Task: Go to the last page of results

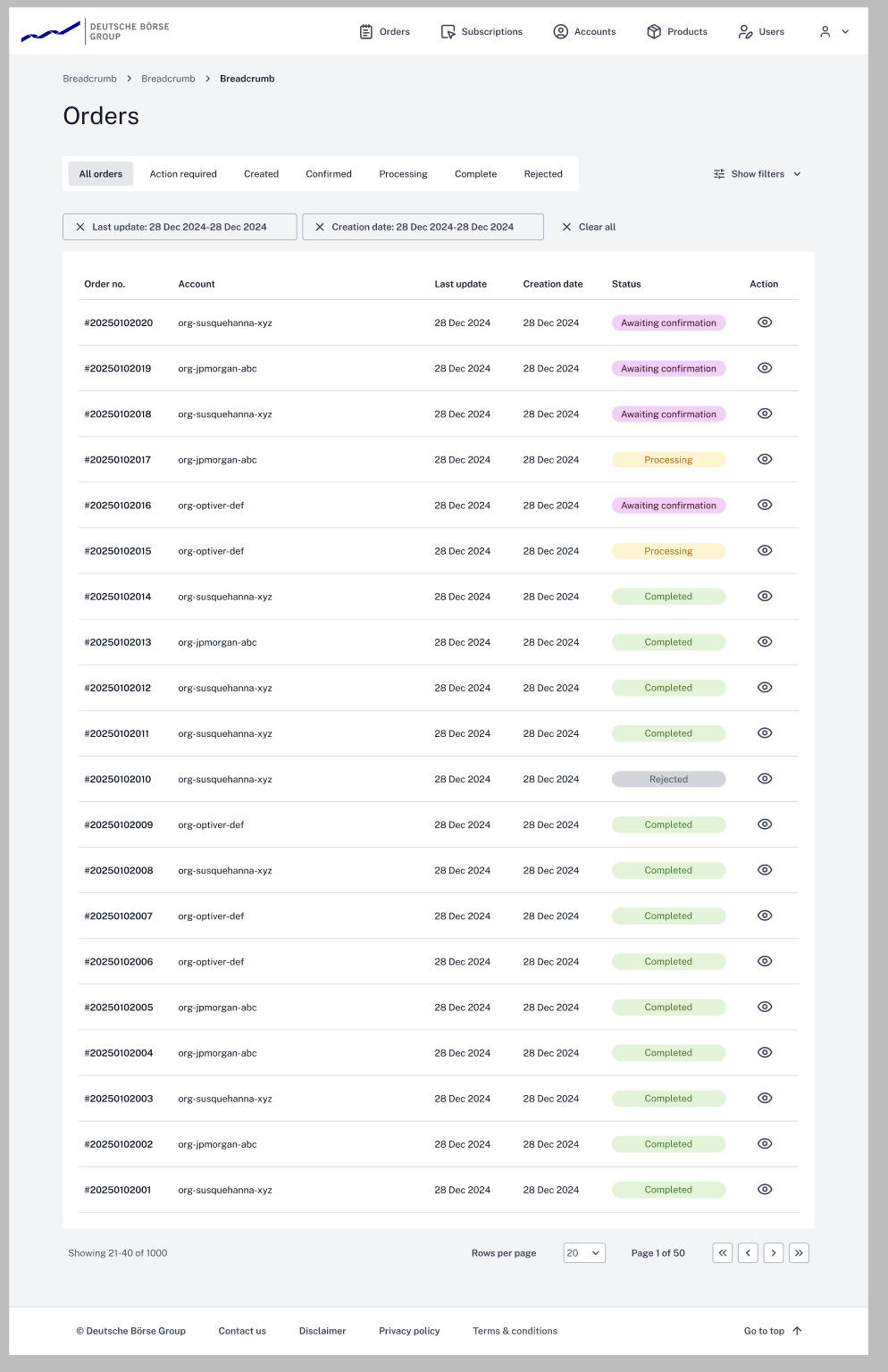Action: (x=799, y=1252)
